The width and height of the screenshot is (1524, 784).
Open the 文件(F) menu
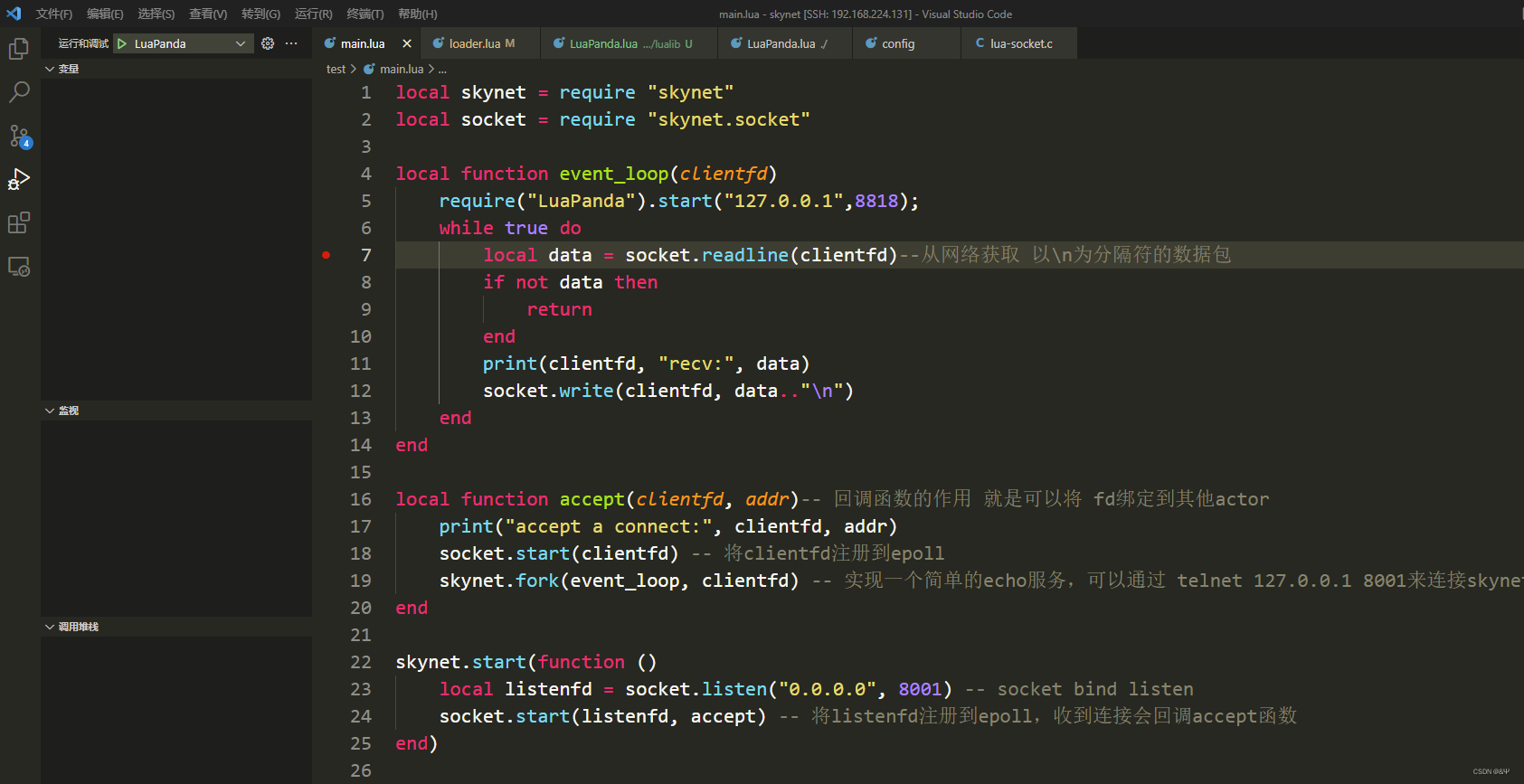(x=54, y=14)
